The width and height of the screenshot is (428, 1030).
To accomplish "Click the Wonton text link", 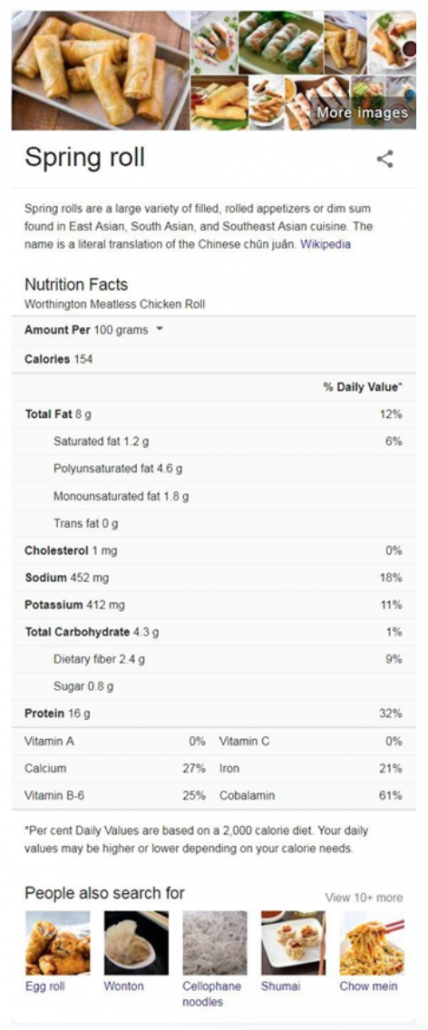I will click(123, 986).
